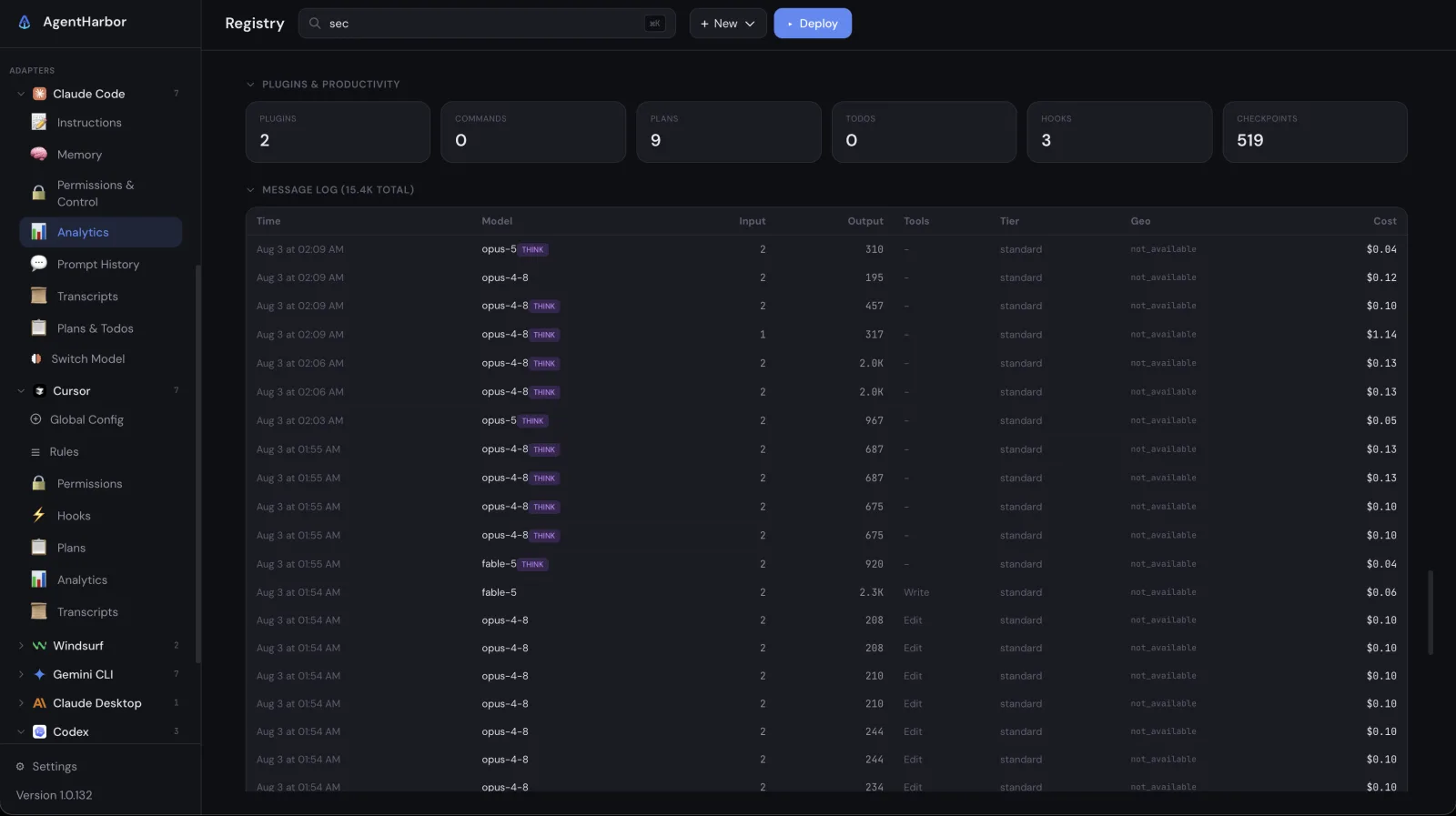1456x816 pixels.
Task: Collapse the Codex adapter tree
Action: point(21,731)
